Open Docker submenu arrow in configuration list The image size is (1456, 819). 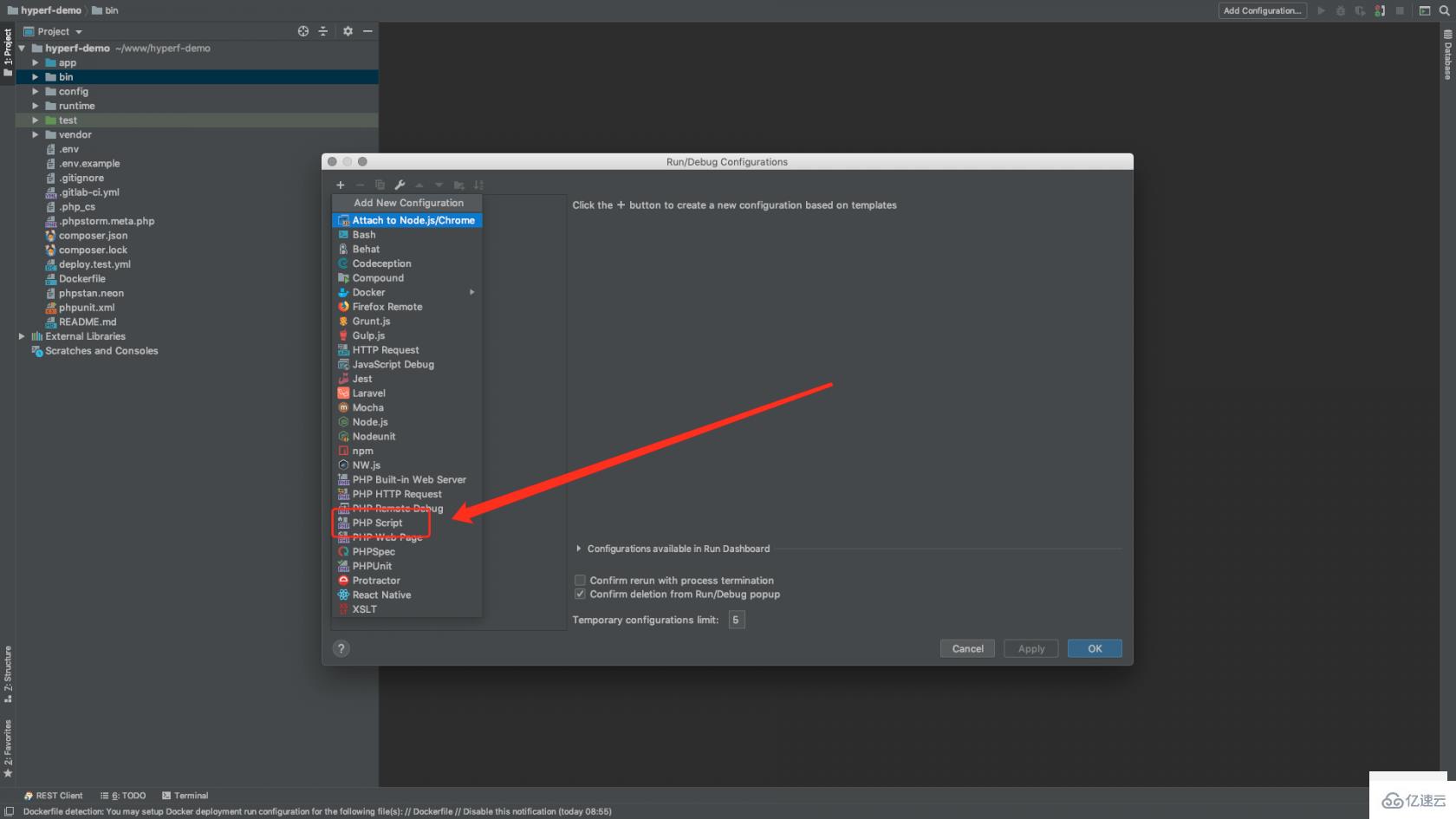click(472, 292)
